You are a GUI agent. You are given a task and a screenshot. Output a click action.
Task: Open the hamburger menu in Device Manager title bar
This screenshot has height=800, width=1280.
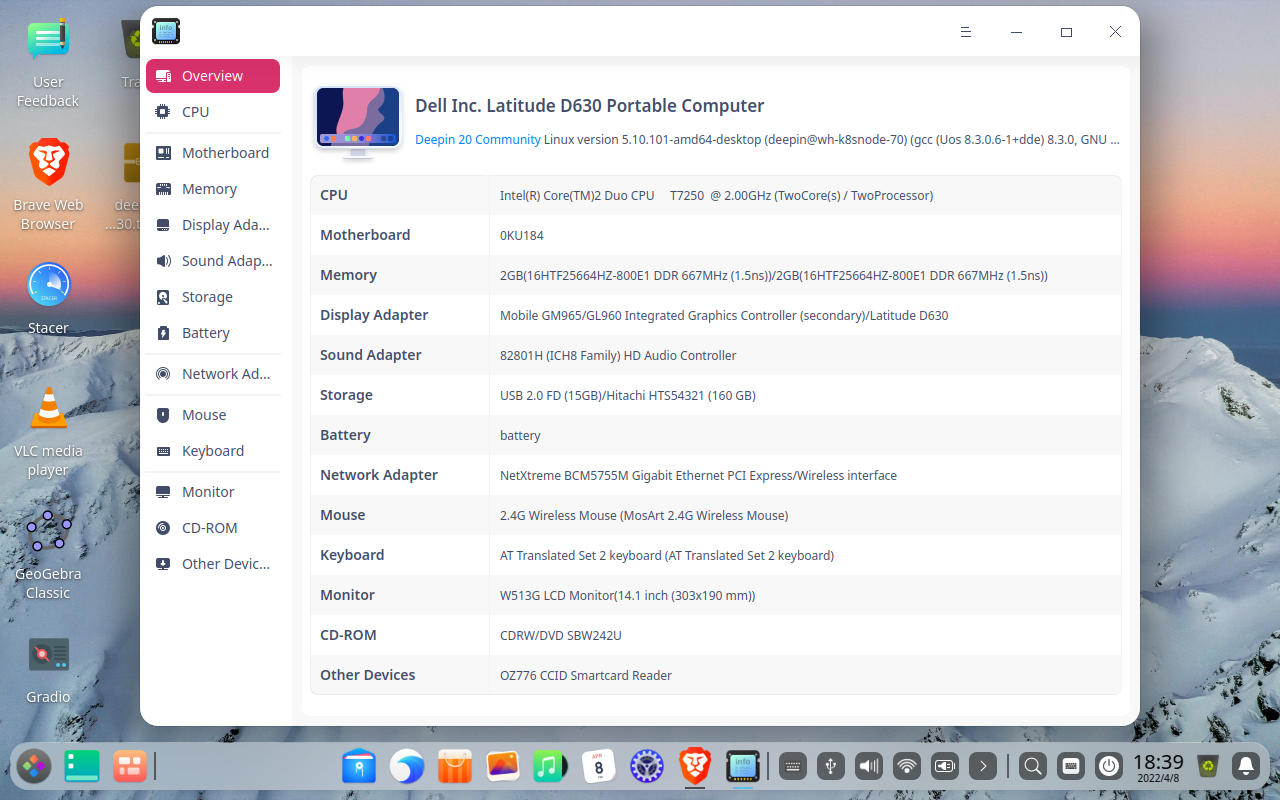[965, 32]
